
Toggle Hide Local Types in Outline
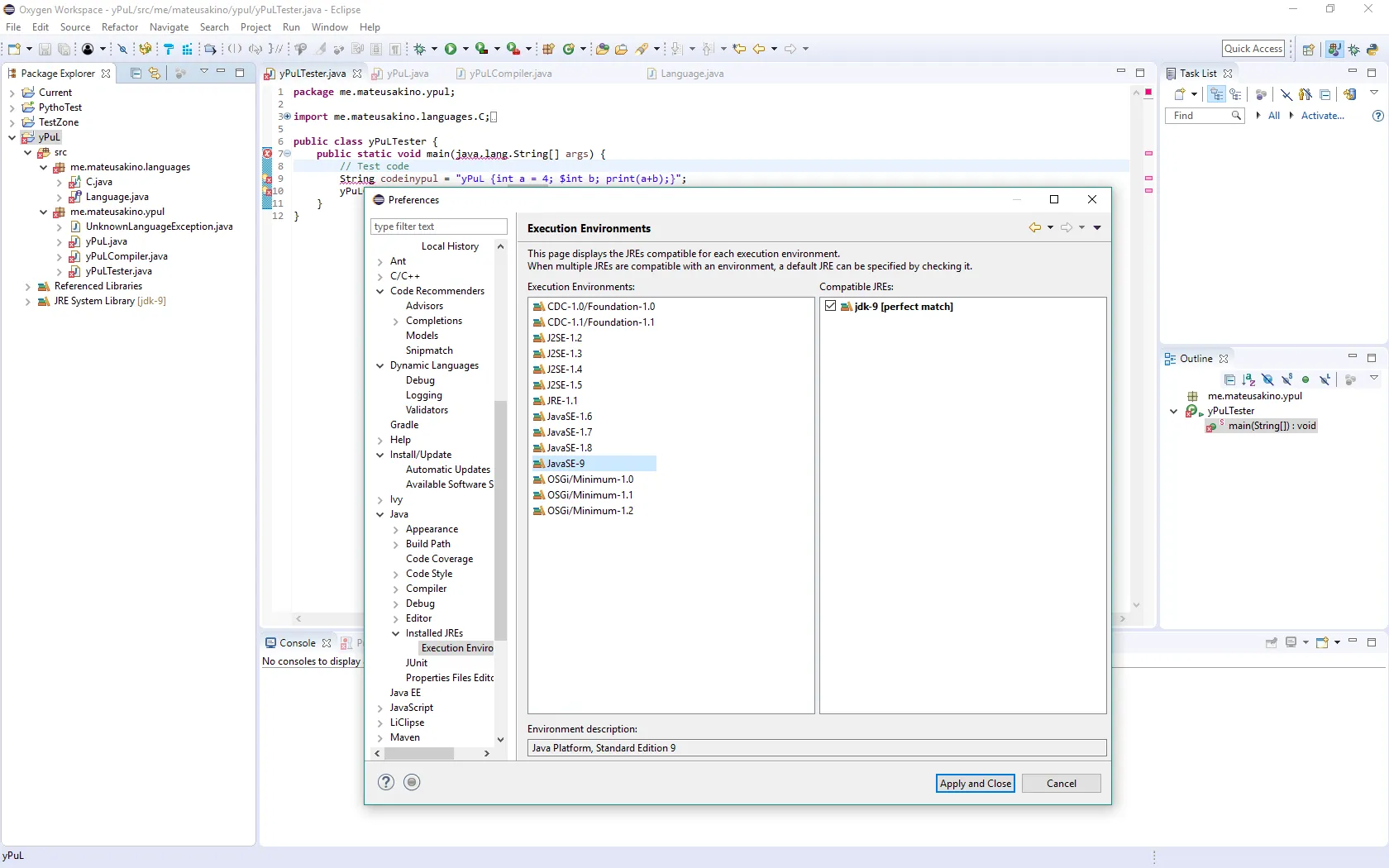1325,379
